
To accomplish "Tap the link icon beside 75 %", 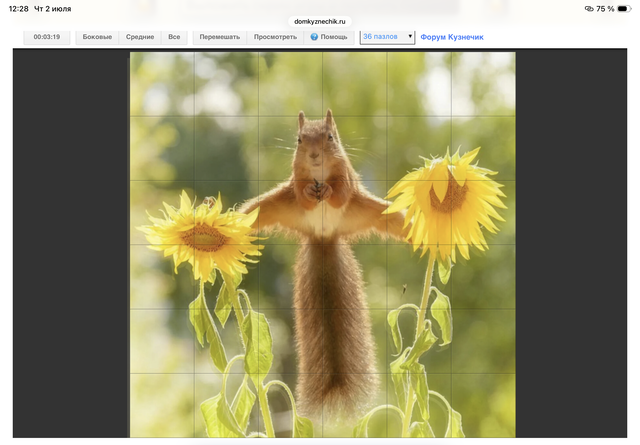I will 589,9.
